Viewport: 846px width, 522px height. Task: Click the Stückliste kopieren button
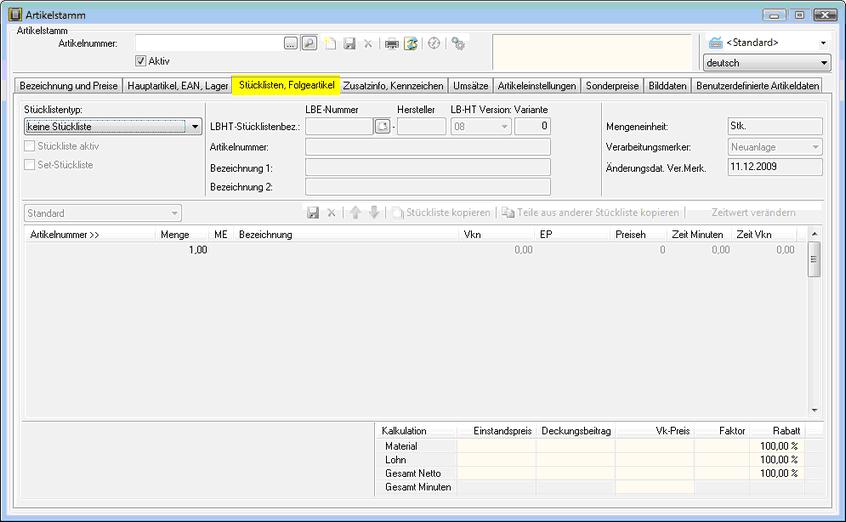pyautogui.click(x=441, y=213)
